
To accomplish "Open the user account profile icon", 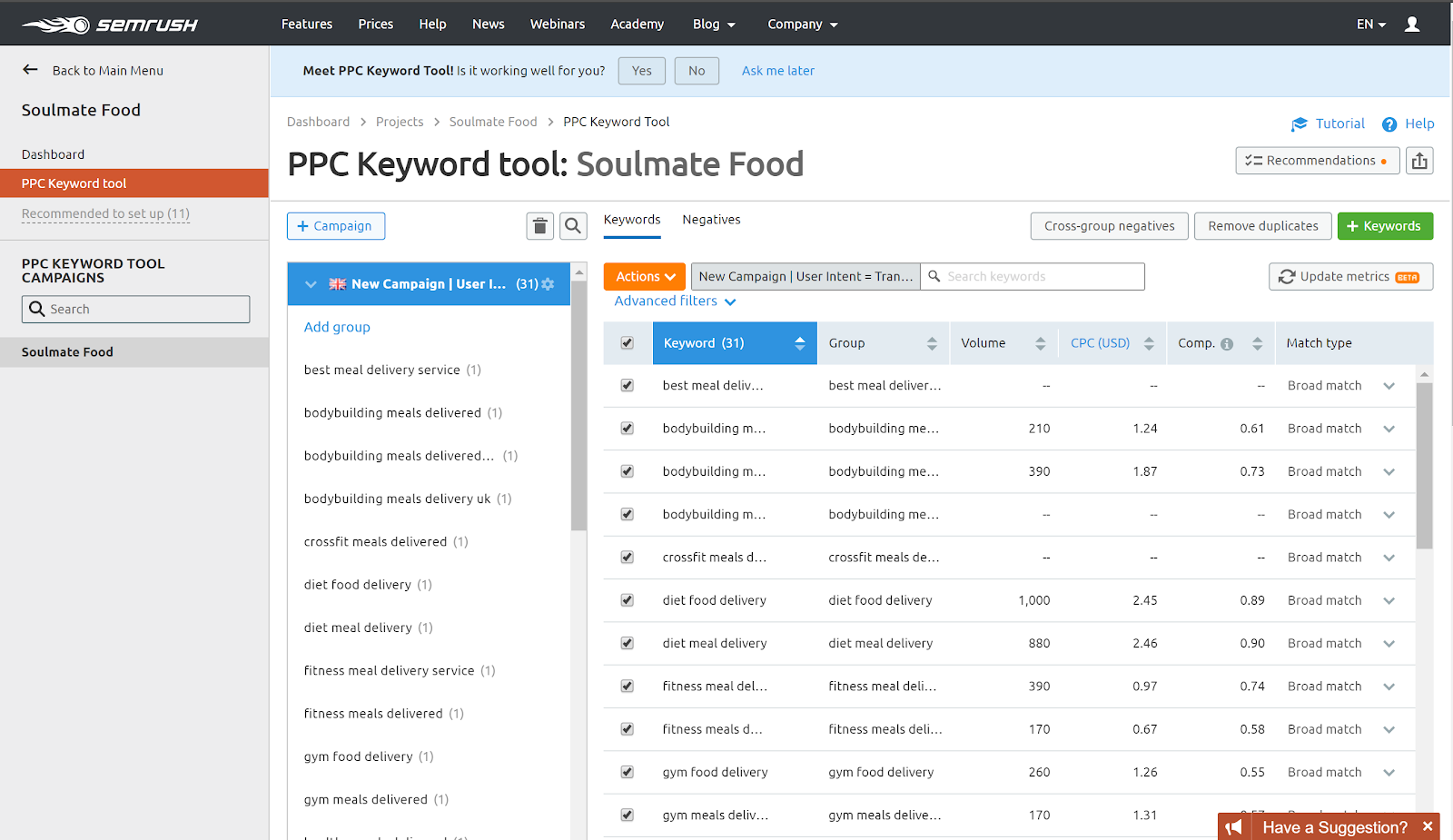I will 1412,25.
